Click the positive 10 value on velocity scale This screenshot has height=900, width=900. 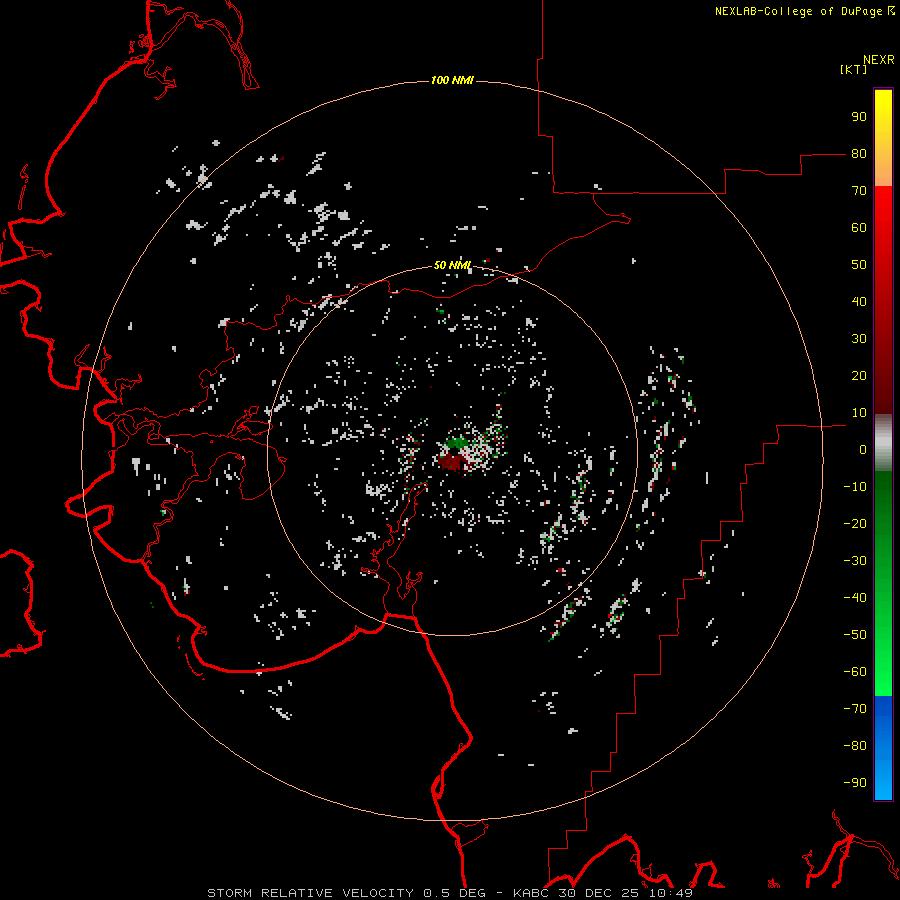pos(859,413)
